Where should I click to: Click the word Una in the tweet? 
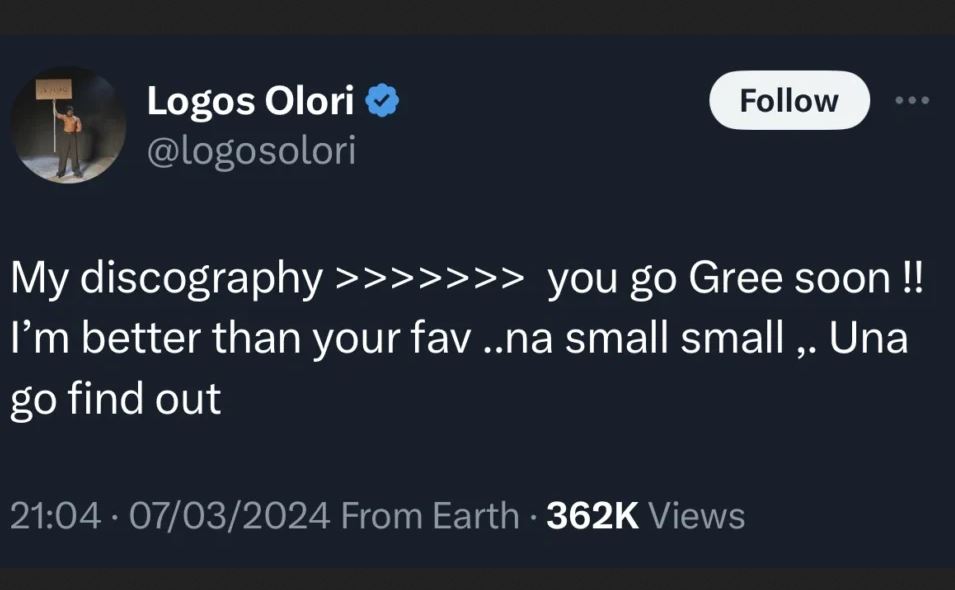[869, 339]
